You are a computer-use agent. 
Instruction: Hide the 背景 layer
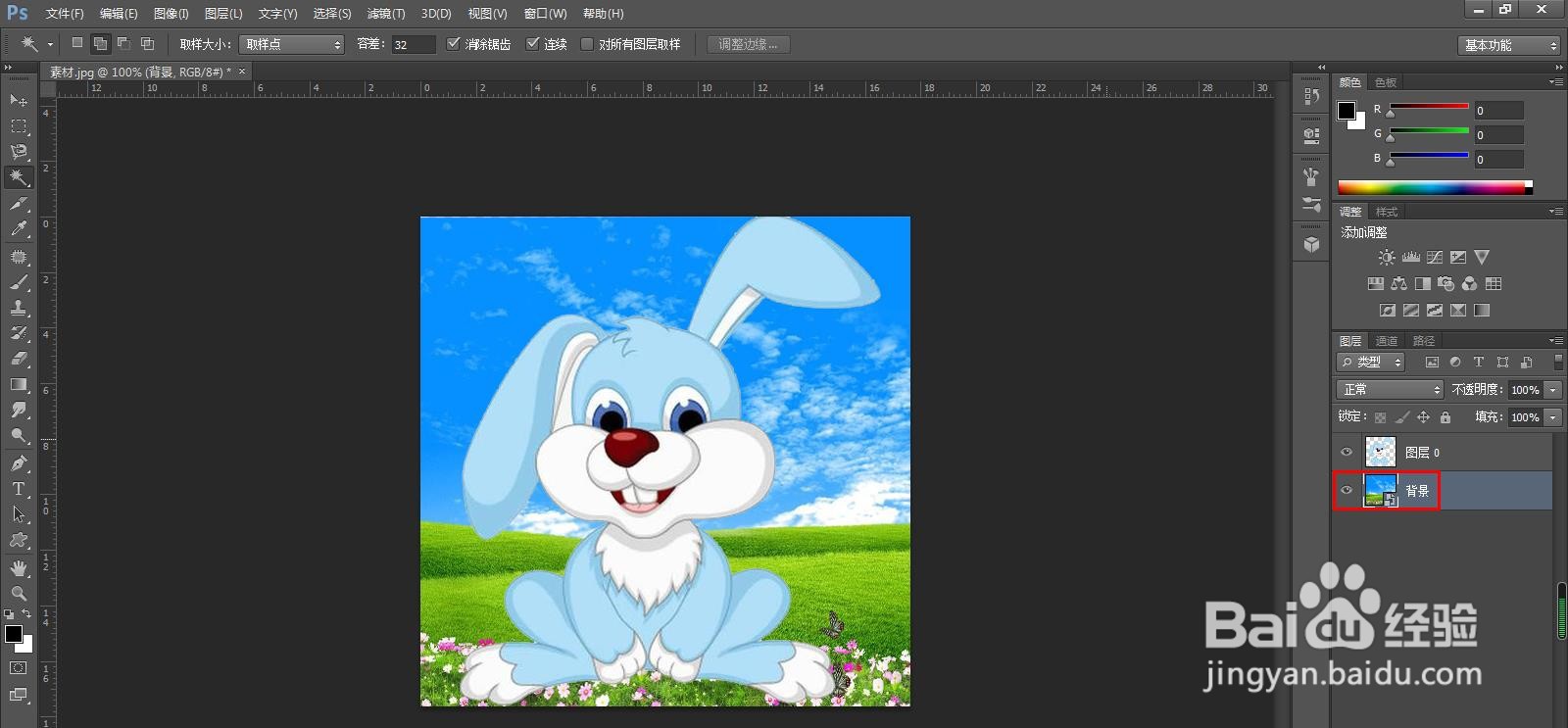tap(1347, 490)
